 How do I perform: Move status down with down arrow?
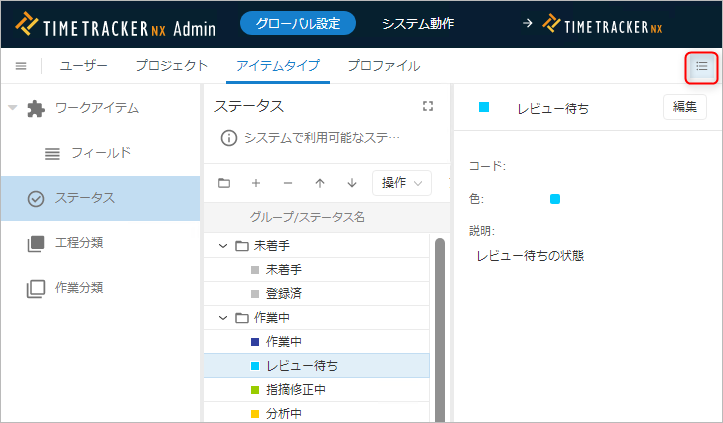(x=352, y=183)
